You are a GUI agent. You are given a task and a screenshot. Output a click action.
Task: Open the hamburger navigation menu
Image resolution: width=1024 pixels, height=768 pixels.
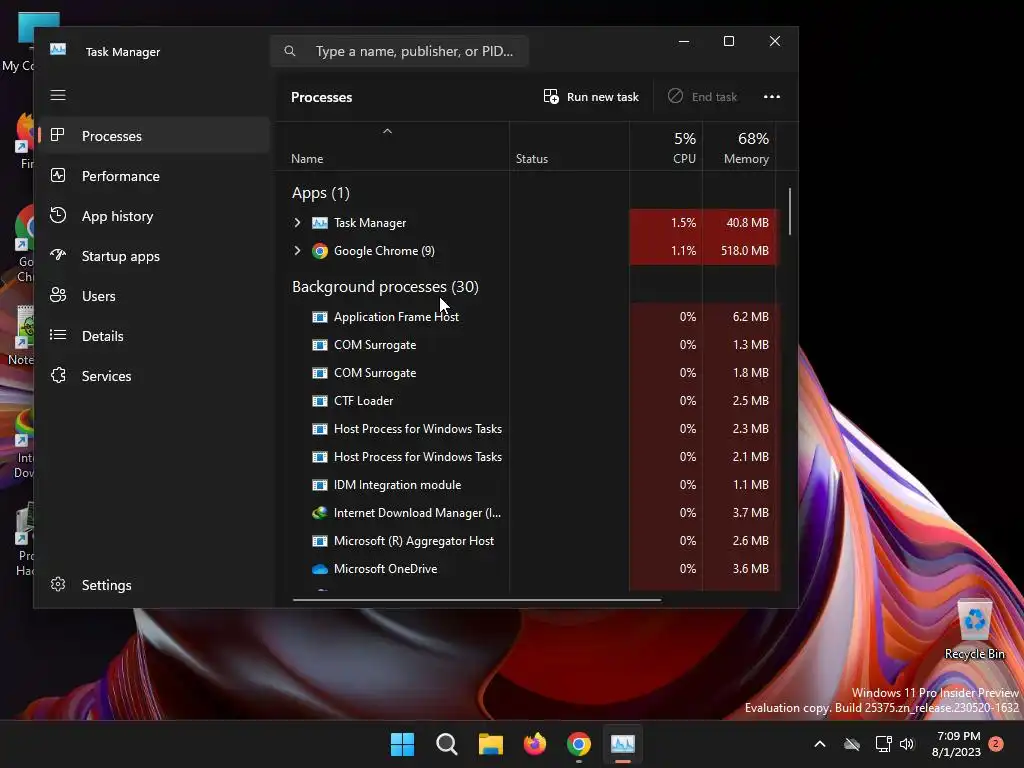click(58, 95)
